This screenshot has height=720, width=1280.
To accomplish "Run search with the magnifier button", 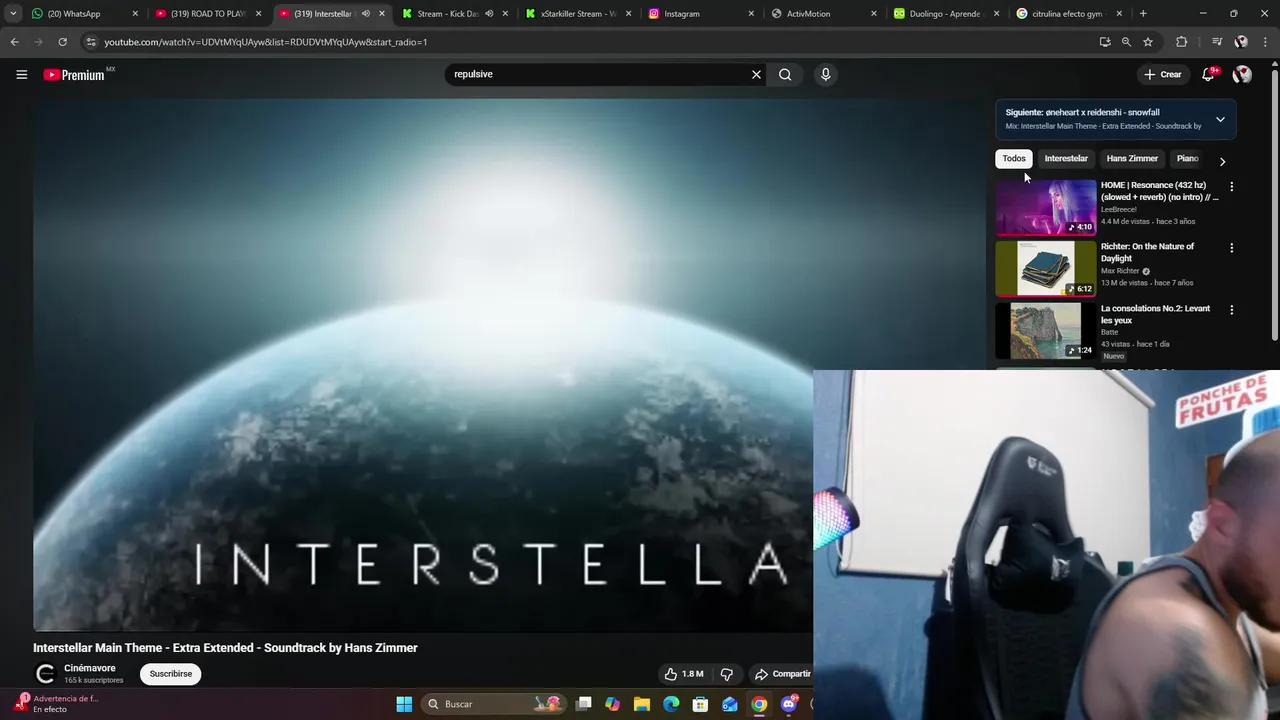I will pos(785,74).
